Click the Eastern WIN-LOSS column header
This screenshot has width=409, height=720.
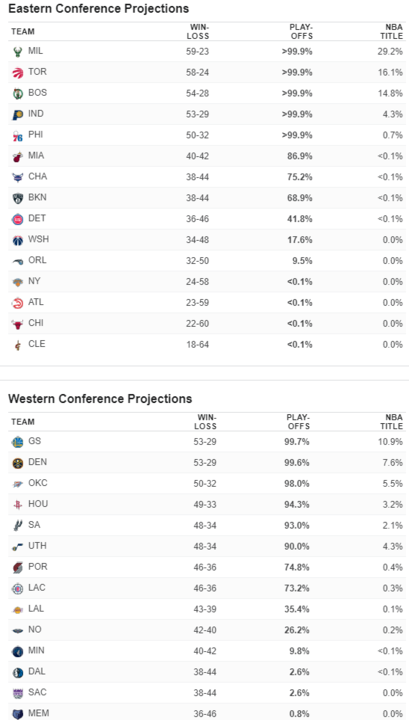point(199,32)
